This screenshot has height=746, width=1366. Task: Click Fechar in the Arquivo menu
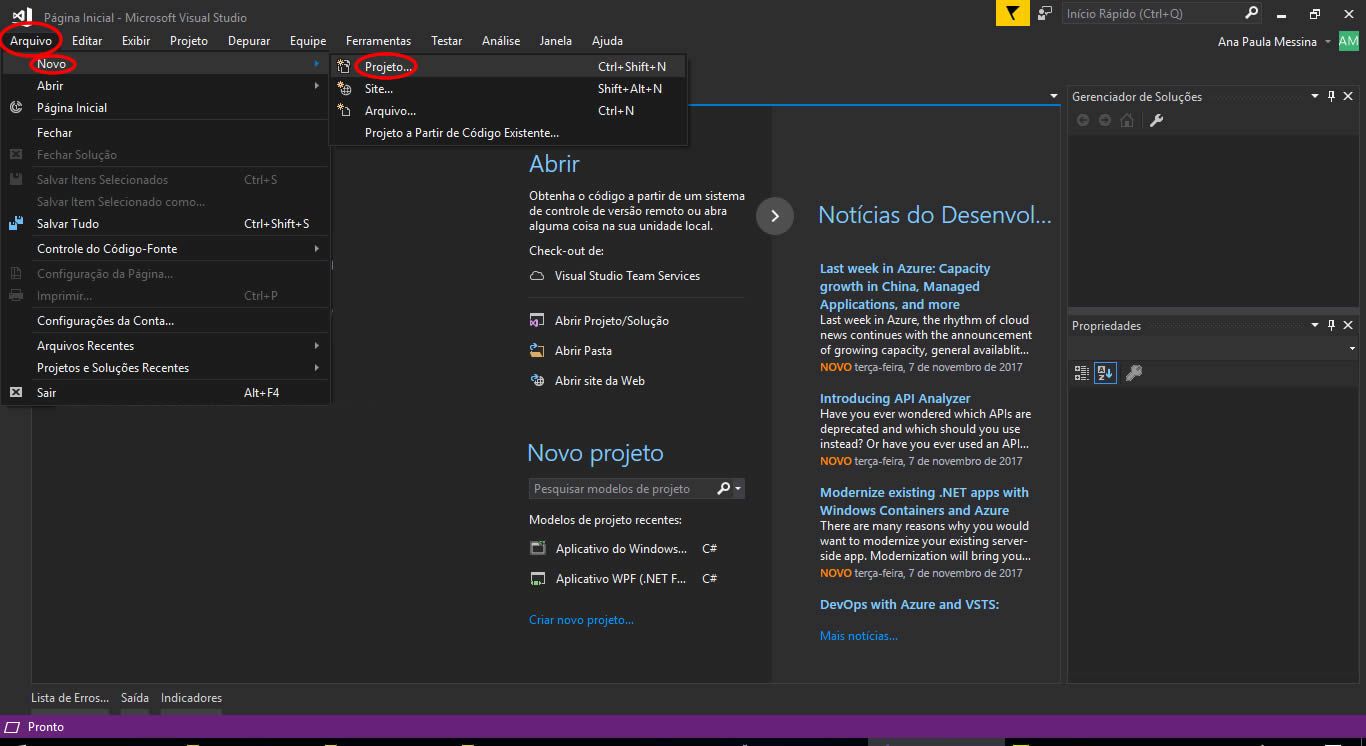[x=166, y=133]
